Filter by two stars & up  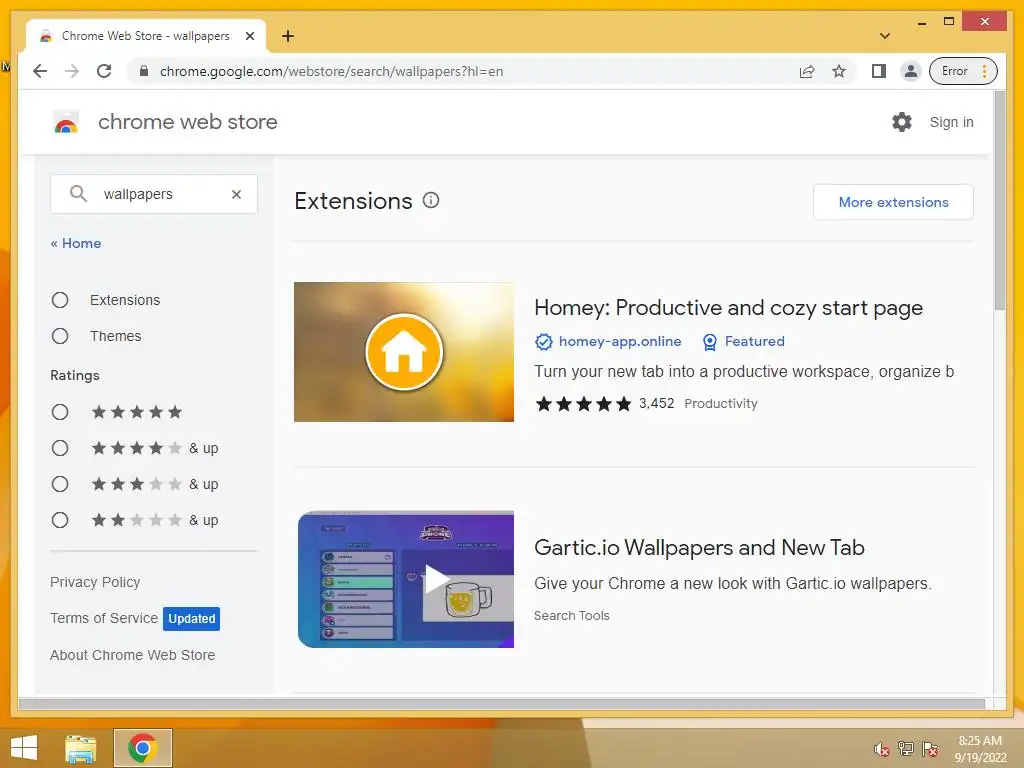(x=60, y=520)
